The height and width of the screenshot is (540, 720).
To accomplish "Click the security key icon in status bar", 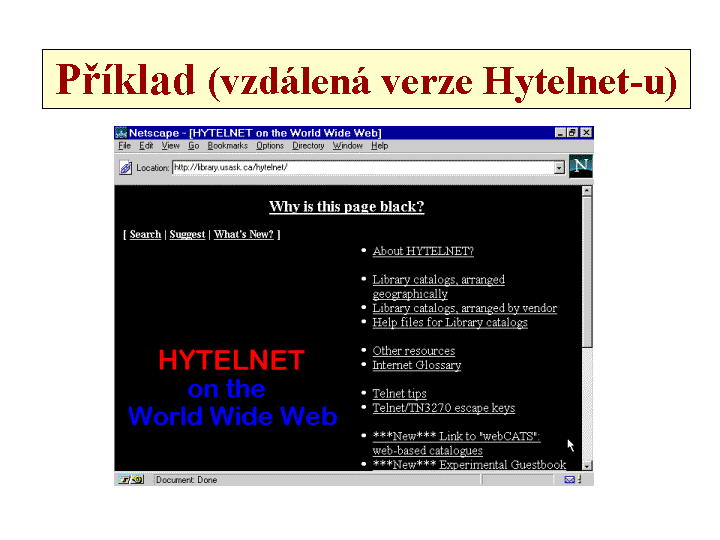I will click(x=131, y=480).
